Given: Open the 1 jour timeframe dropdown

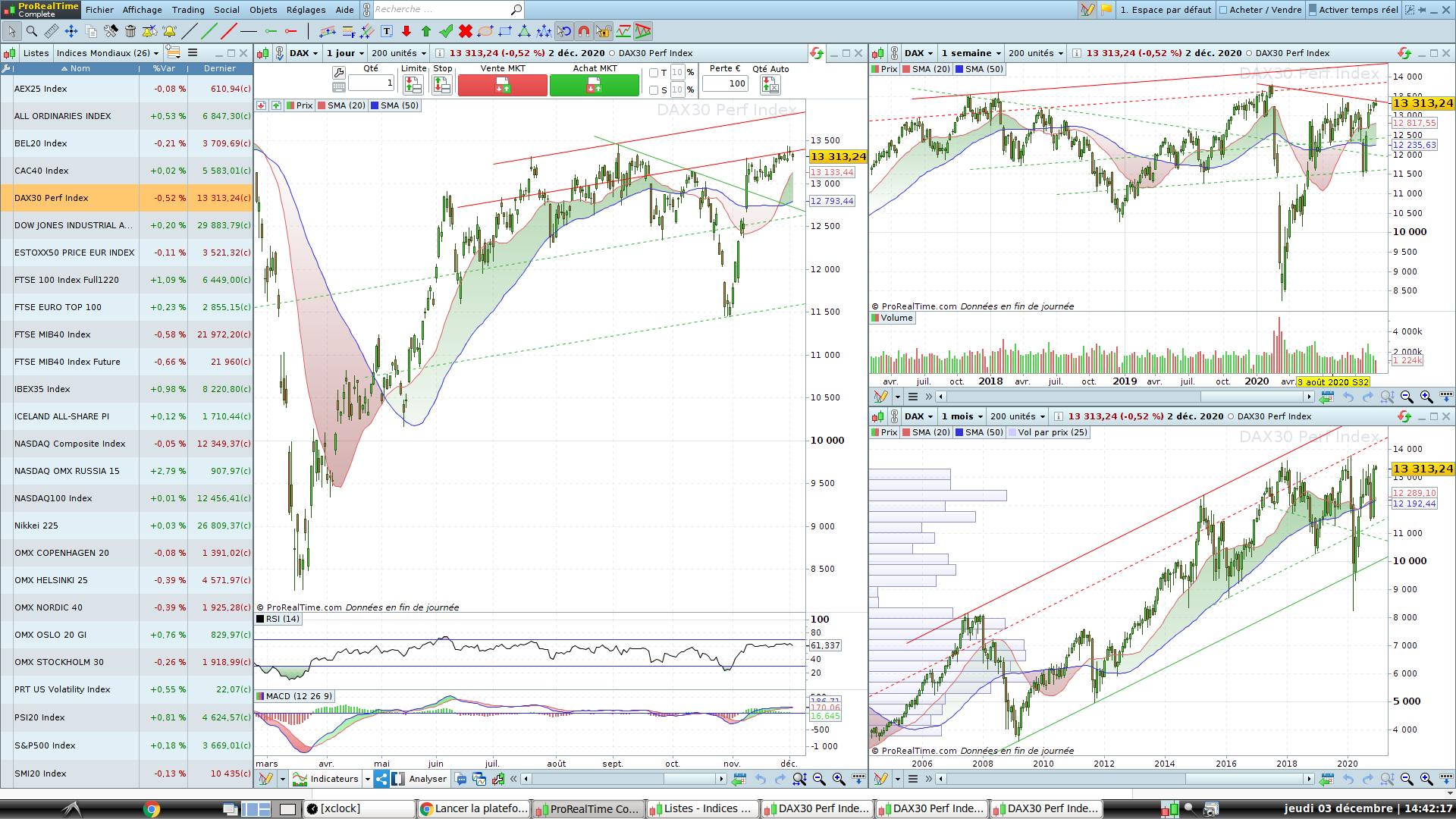Looking at the screenshot, I should [346, 53].
